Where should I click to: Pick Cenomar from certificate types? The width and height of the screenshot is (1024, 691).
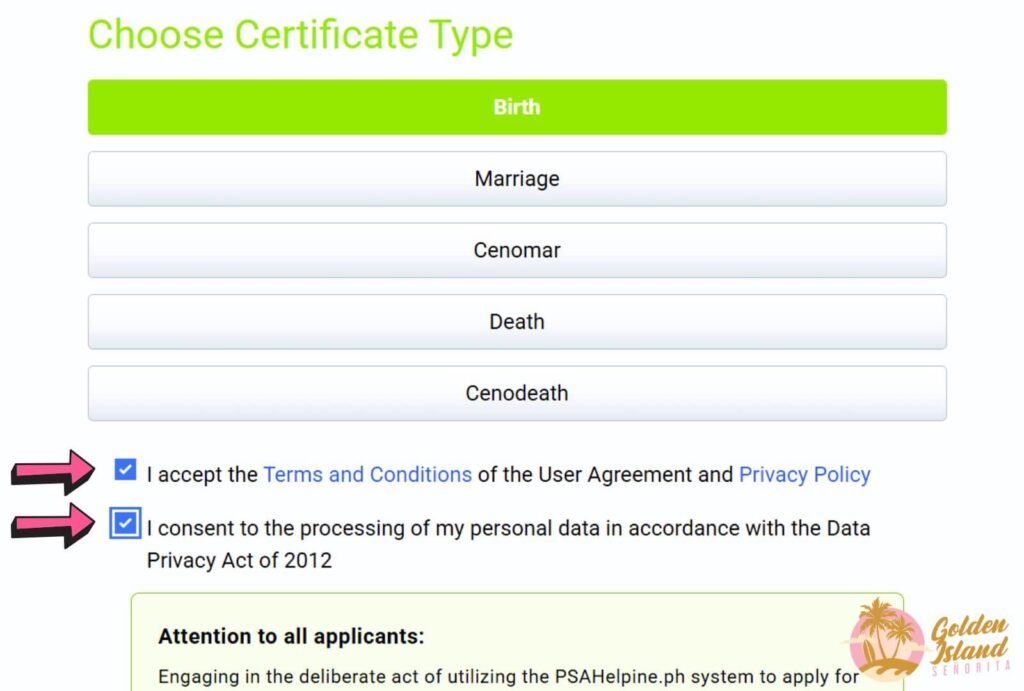516,250
